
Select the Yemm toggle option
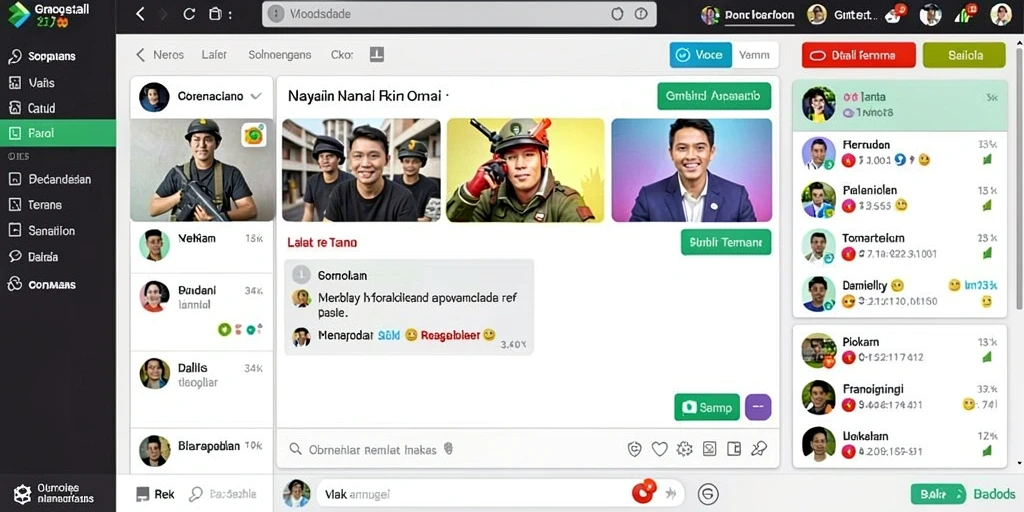point(754,55)
